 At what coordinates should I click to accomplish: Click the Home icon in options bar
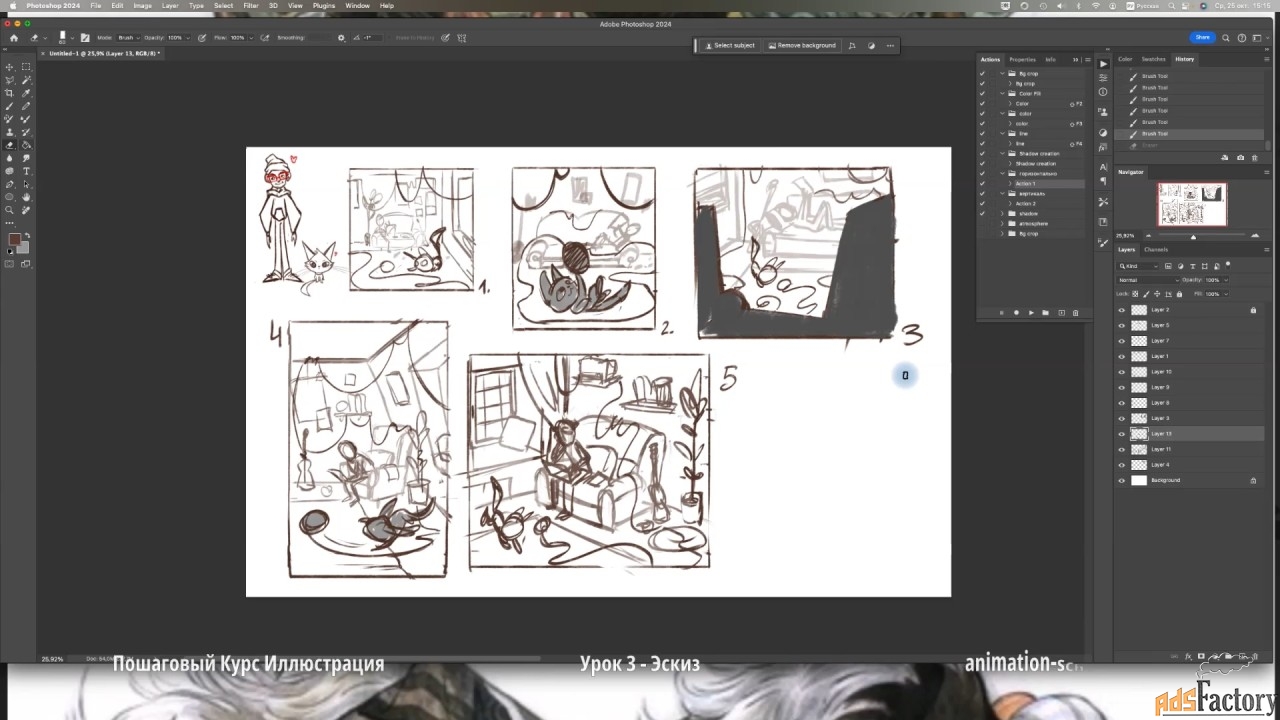pos(13,38)
